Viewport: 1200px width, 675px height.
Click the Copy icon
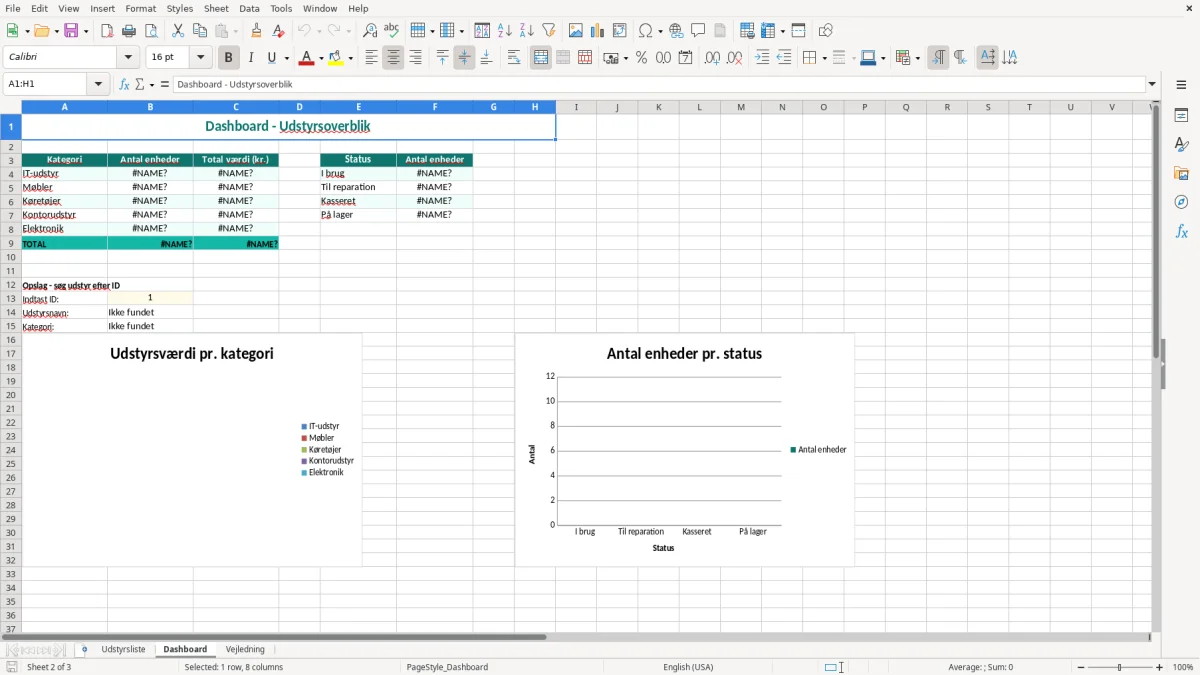(200, 31)
